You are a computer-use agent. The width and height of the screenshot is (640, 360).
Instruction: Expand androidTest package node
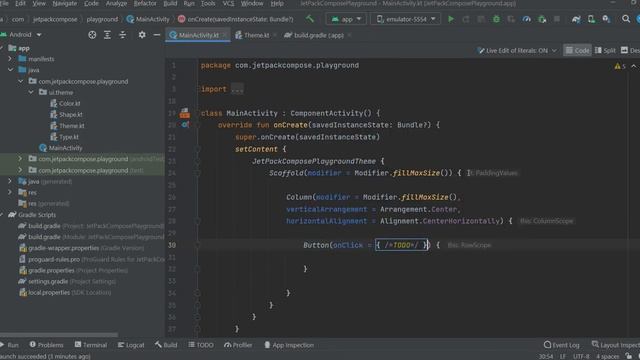tap(20, 159)
